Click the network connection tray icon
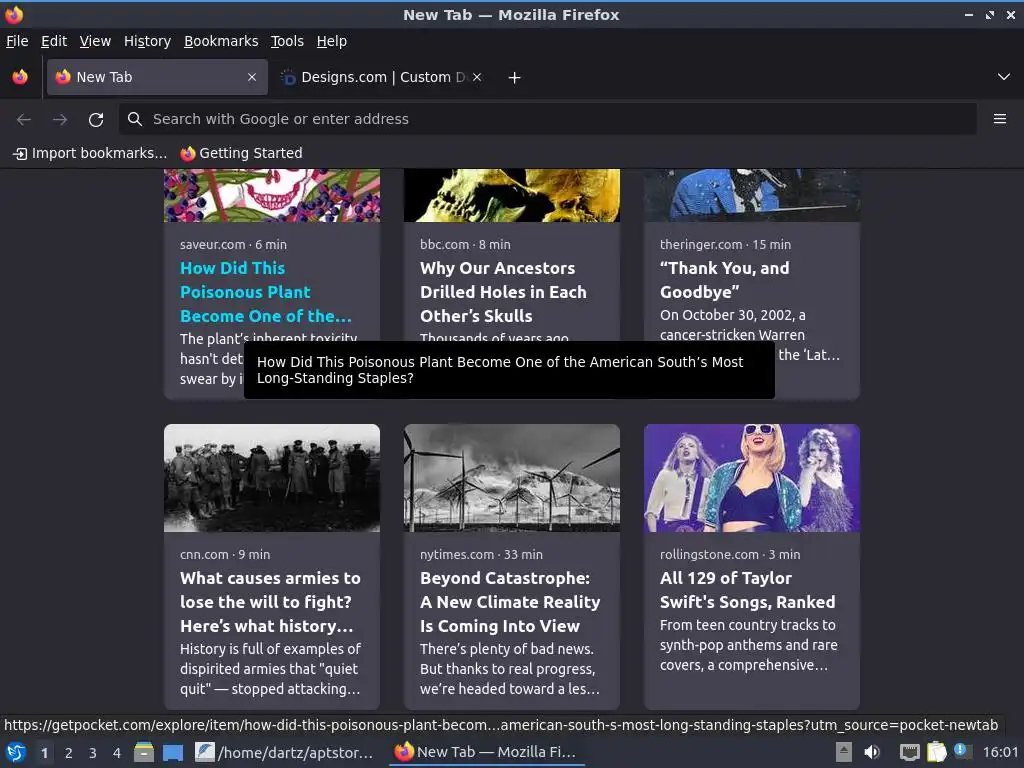The width and height of the screenshot is (1024, 768). [909, 753]
